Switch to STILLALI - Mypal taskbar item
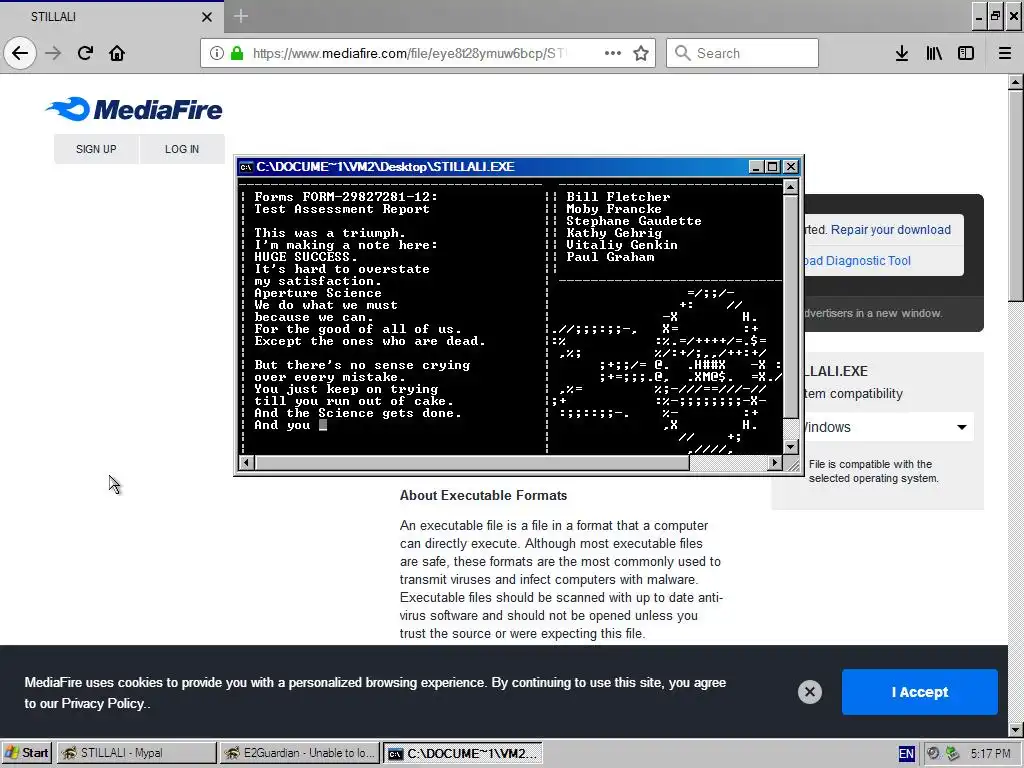Screen dimensions: 1024x768 (x=136, y=753)
